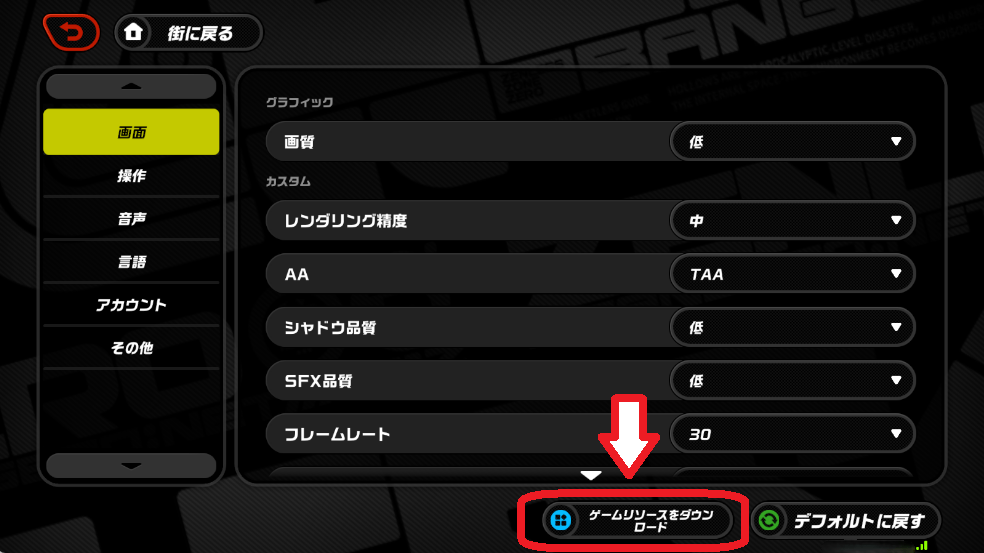This screenshot has height=553, width=984.
Task: Expand the フレームレート 30 dropdown
Action: pyautogui.click(x=793, y=434)
